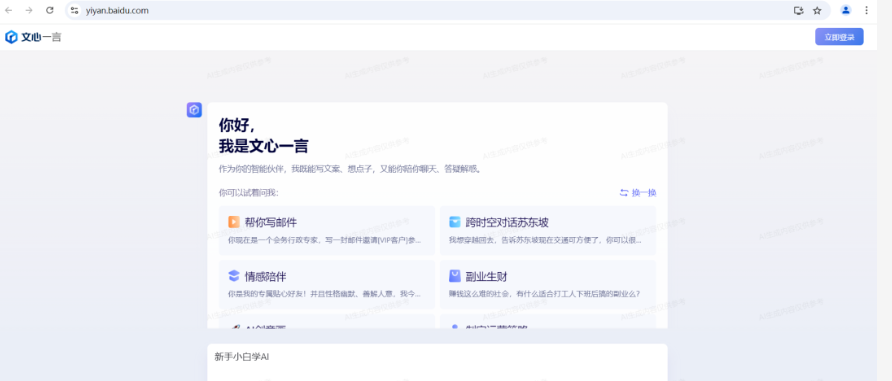Open the 帮你写邮件 suggestion card
Viewport: 892px width, 381px height.
327,230
